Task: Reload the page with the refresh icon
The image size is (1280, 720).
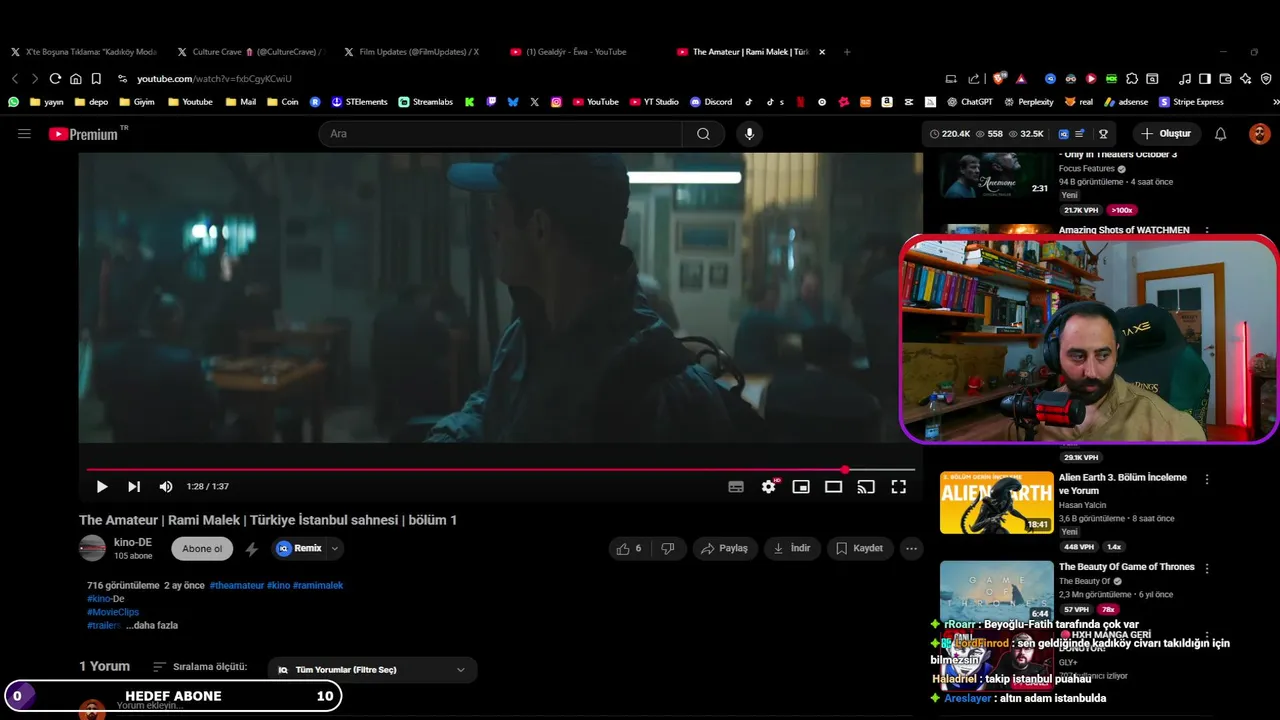Action: (x=55, y=79)
